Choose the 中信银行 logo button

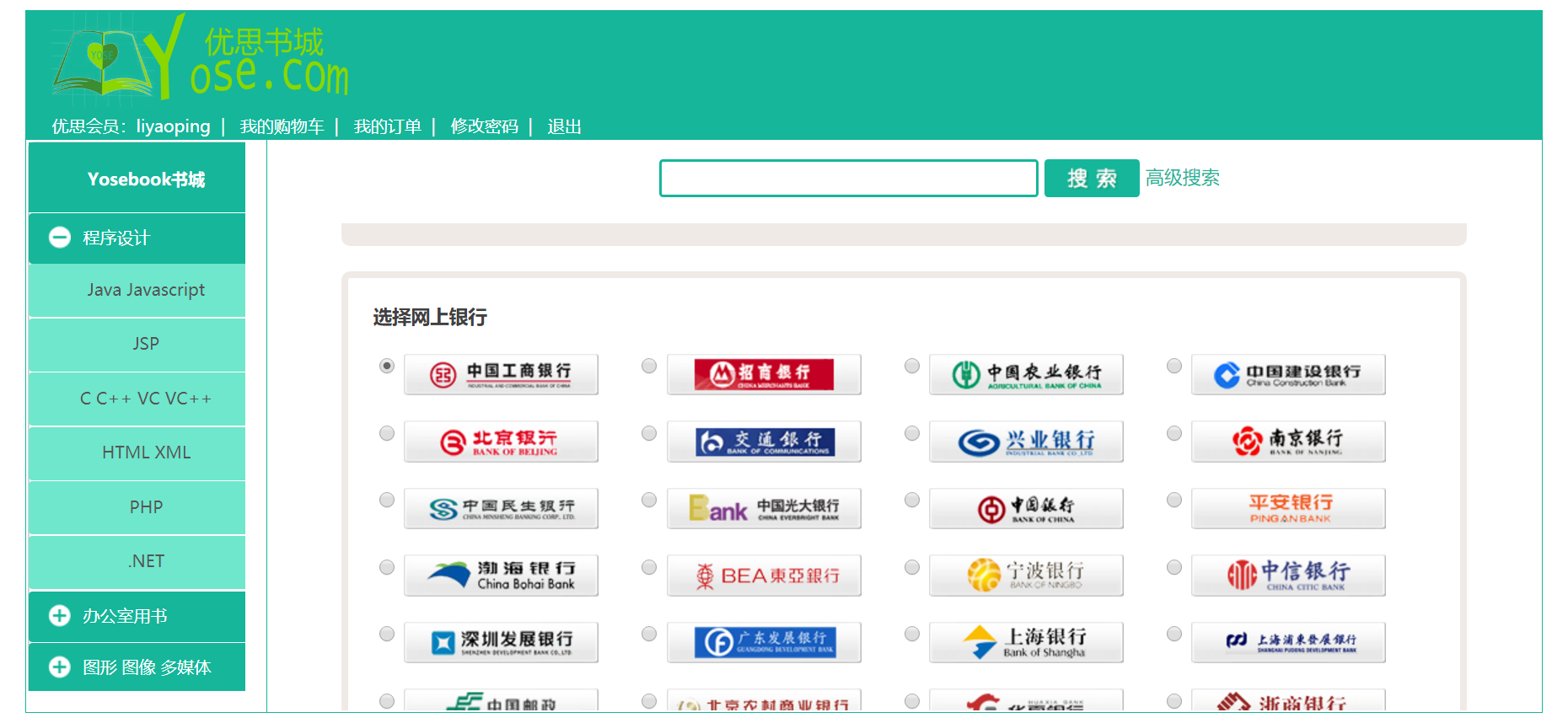point(1288,576)
